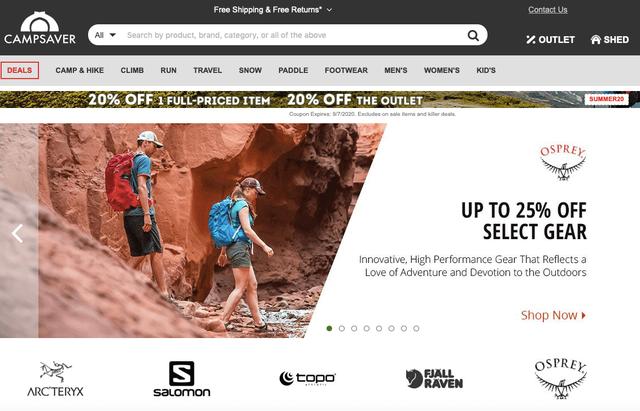This screenshot has width=640, height=411.
Task: Open the Contact Us link
Action: tap(547, 10)
